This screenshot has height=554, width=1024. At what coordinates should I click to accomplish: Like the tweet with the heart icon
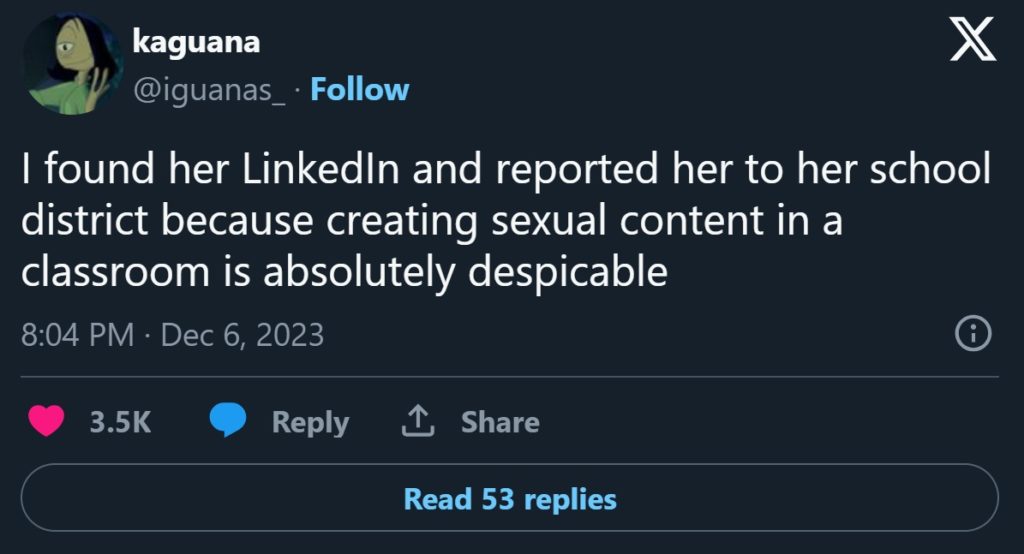coord(46,422)
